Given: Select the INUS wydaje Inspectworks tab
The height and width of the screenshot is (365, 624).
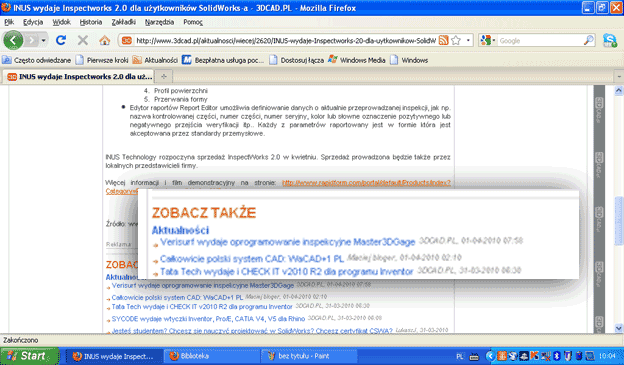Looking at the screenshot, I should point(79,76).
